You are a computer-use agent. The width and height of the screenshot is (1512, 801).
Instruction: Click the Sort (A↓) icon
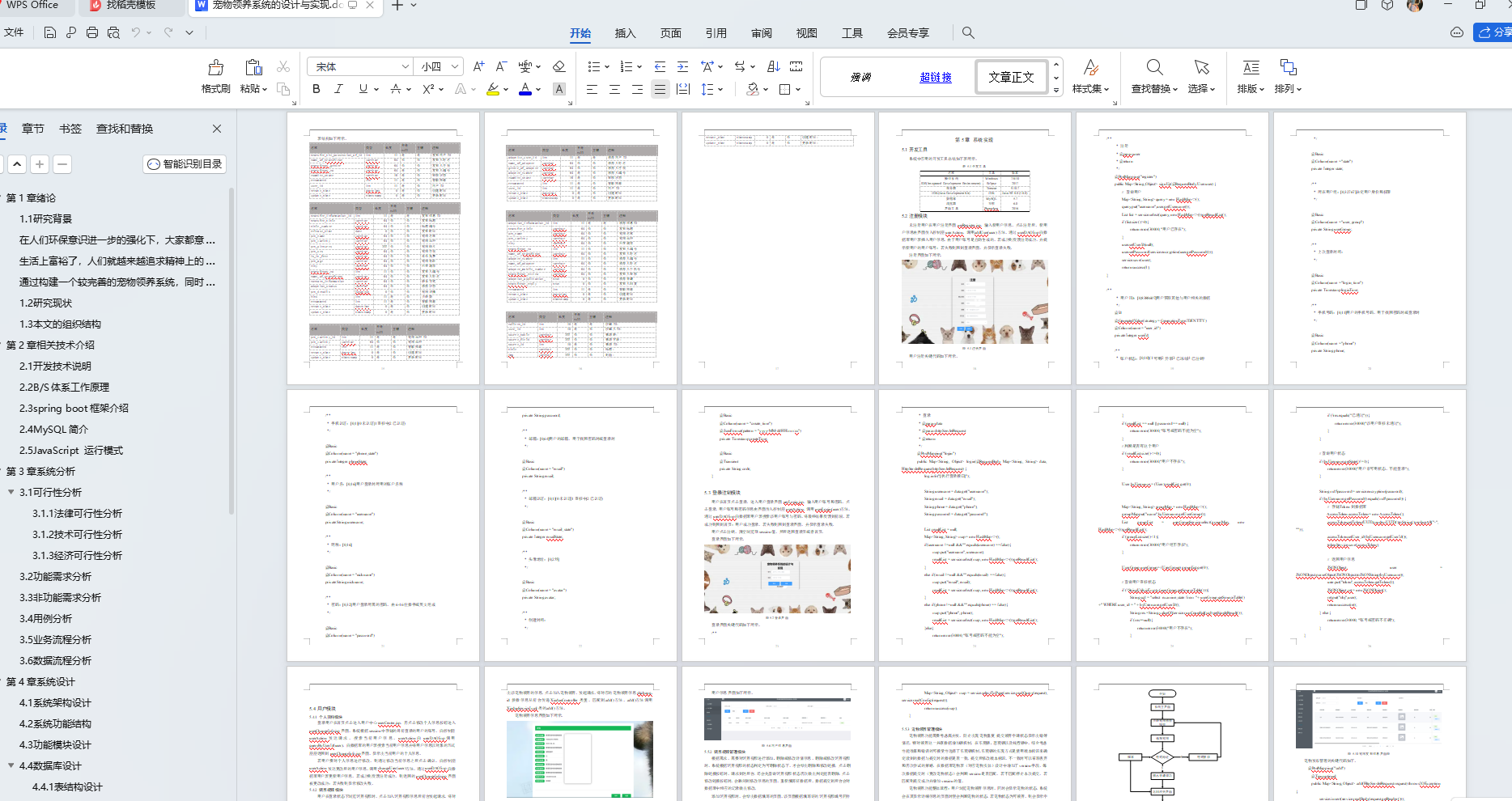774,66
